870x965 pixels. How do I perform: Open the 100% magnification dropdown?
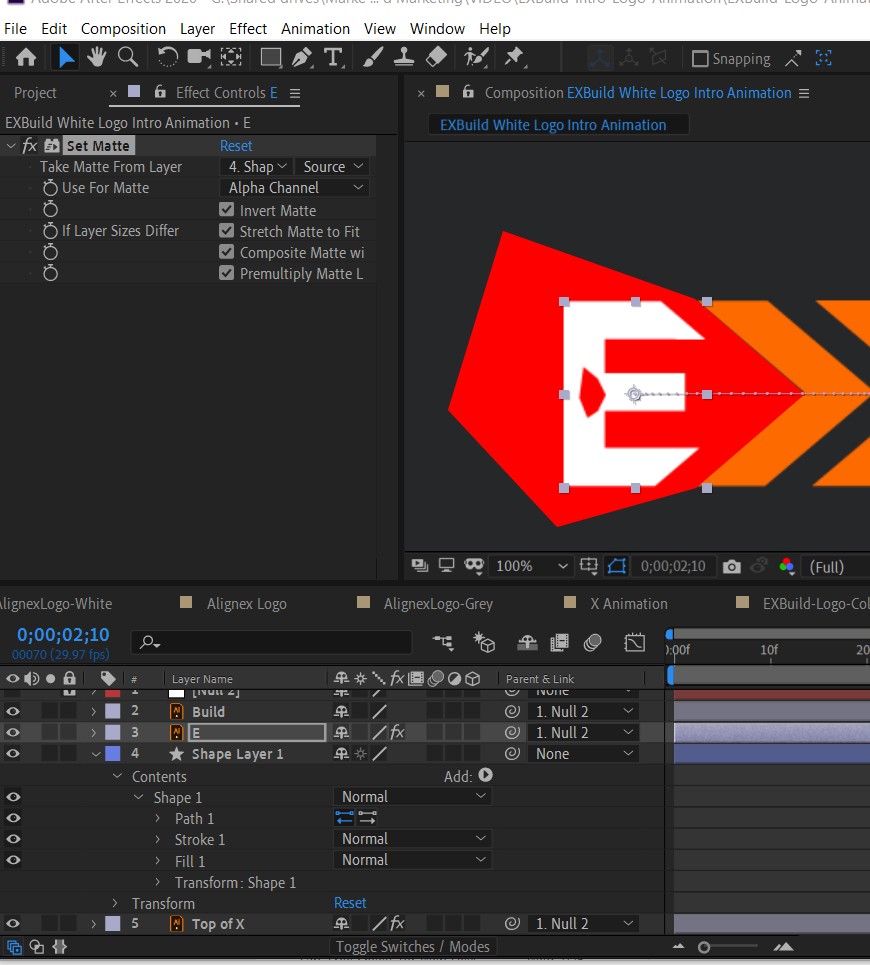click(x=531, y=566)
